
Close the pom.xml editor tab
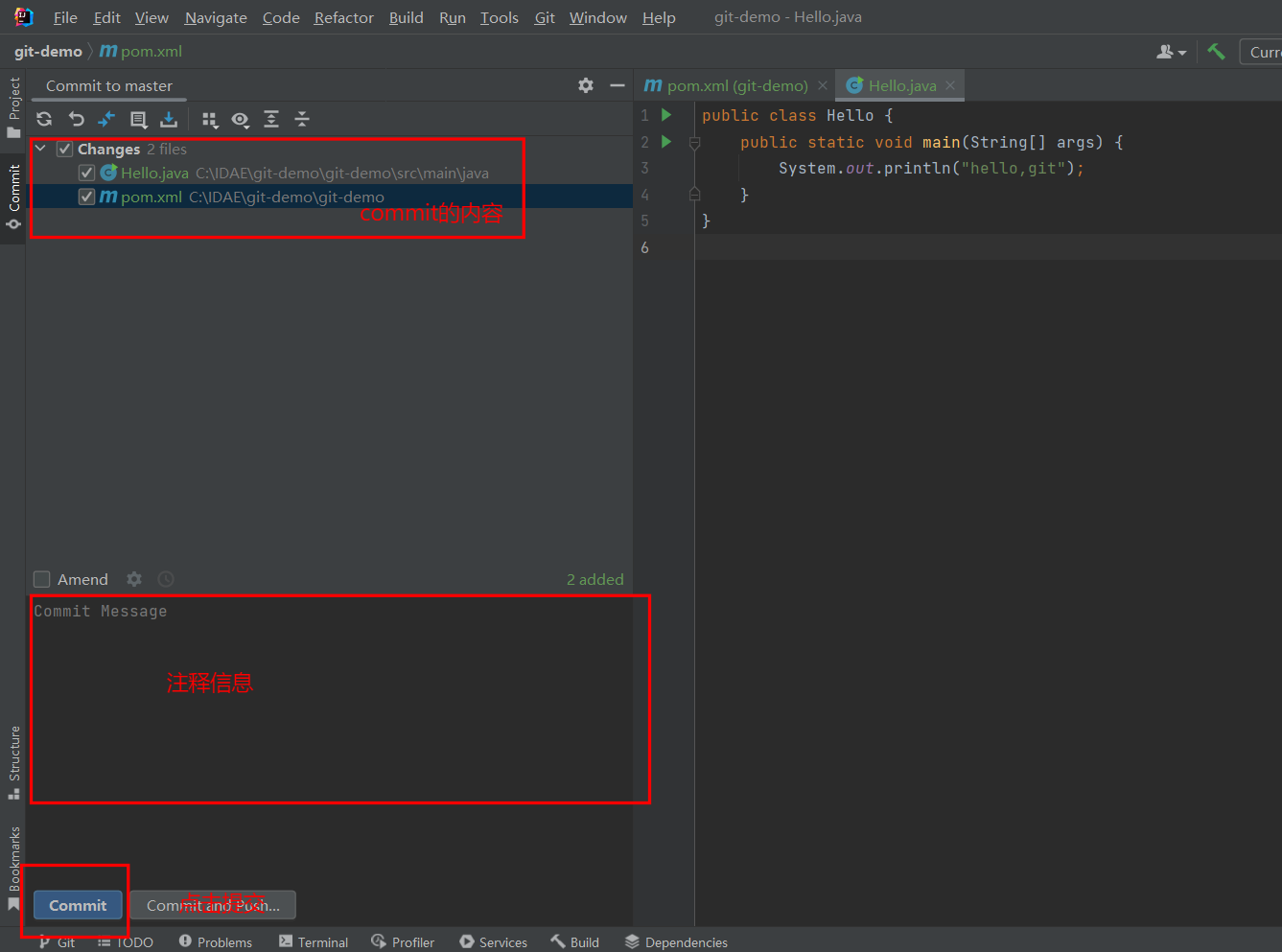coord(823,85)
